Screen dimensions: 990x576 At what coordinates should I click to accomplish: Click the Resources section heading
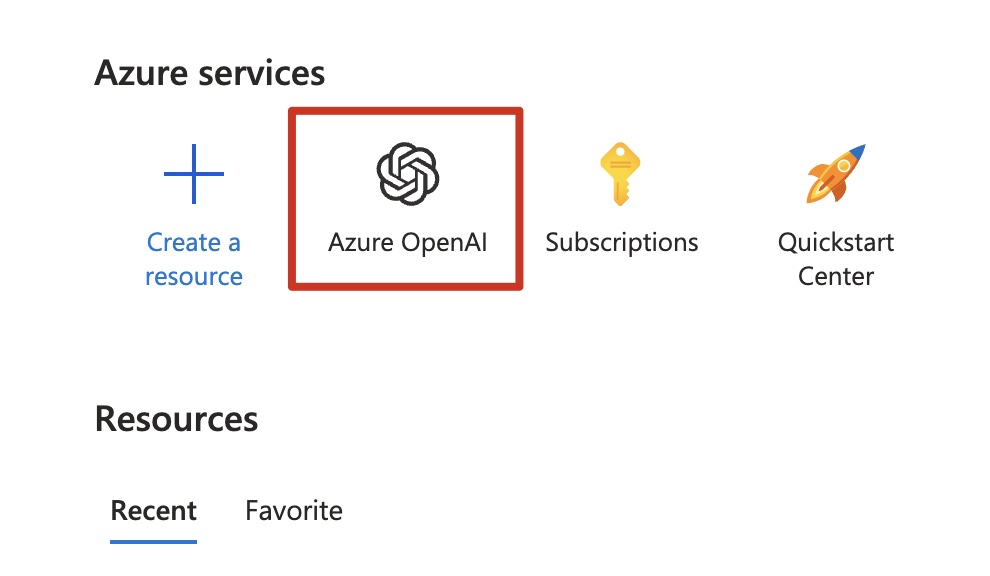(175, 420)
